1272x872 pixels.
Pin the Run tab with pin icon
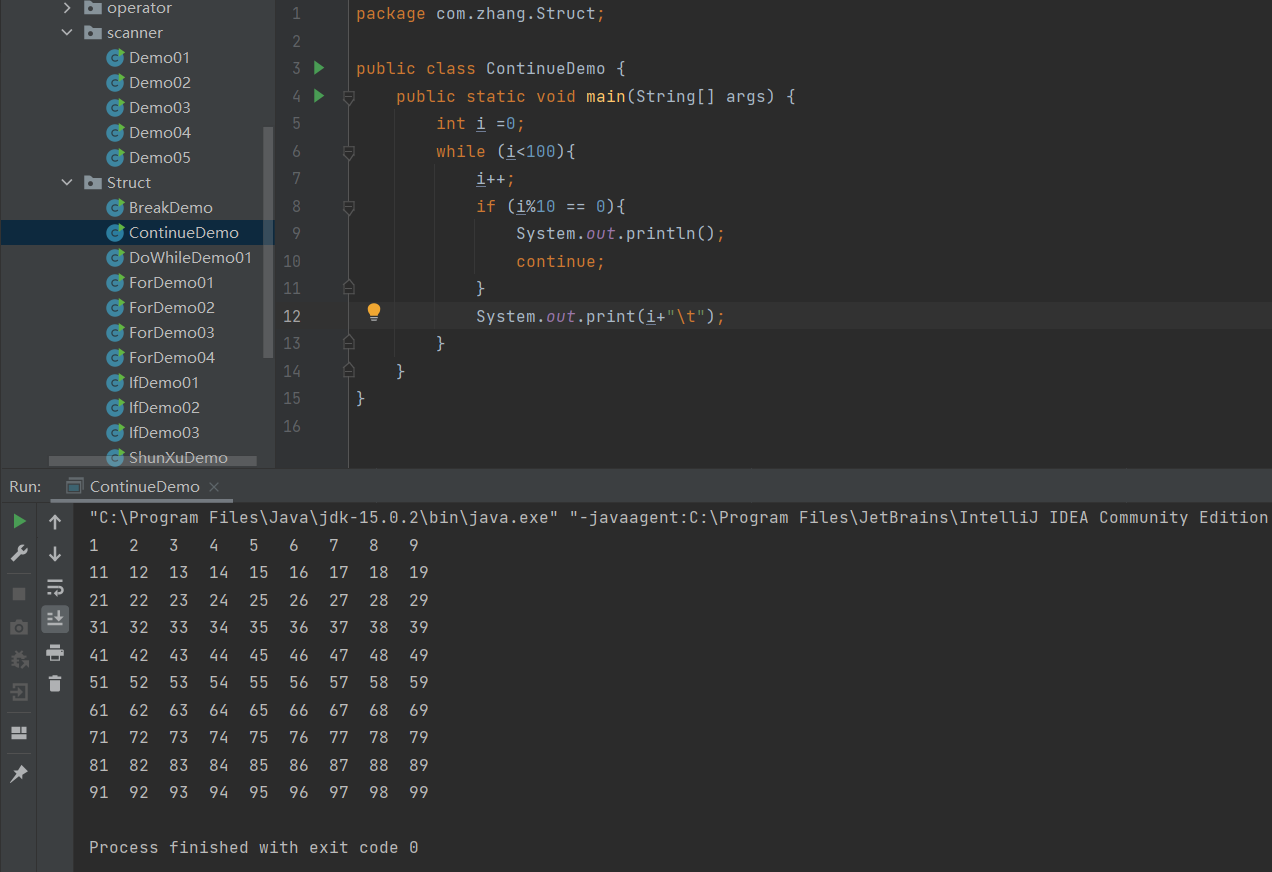click(19, 774)
